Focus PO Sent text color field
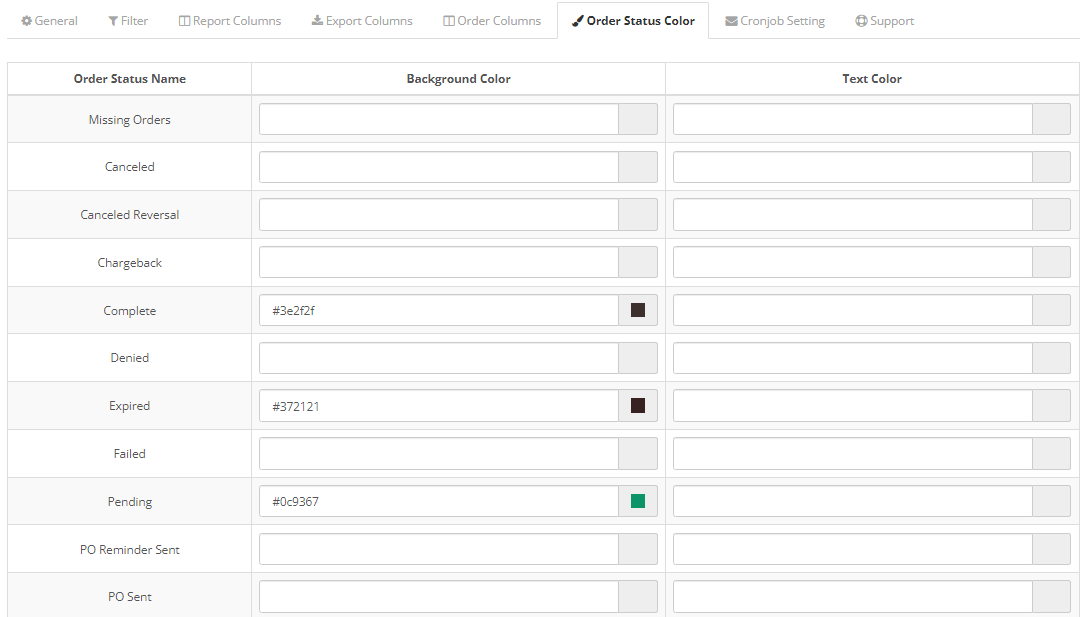Viewport: 1087px width, 617px height. 853,597
